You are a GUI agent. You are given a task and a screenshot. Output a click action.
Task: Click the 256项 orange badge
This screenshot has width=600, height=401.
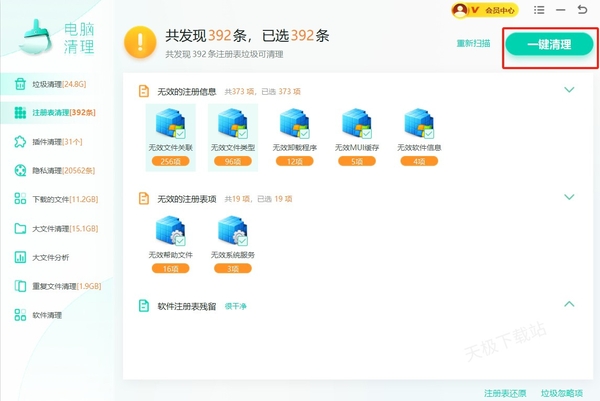point(171,161)
